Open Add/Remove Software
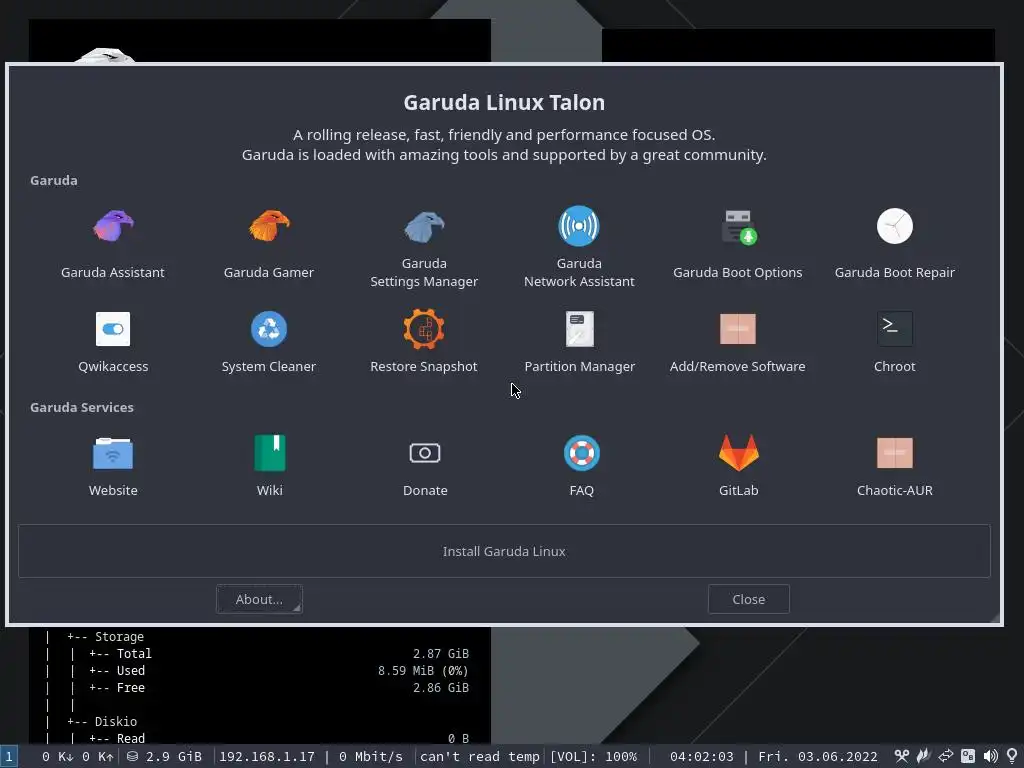The height and width of the screenshot is (768, 1024). pos(737,342)
